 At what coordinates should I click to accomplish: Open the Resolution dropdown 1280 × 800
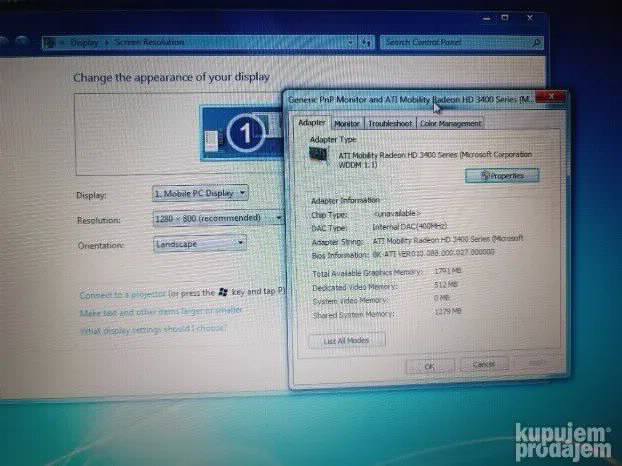(218, 218)
